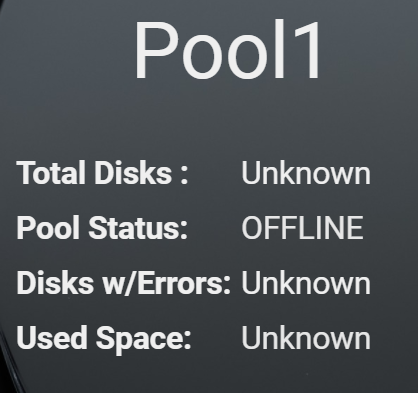Click the w/Errors text in the label

click(x=166, y=282)
